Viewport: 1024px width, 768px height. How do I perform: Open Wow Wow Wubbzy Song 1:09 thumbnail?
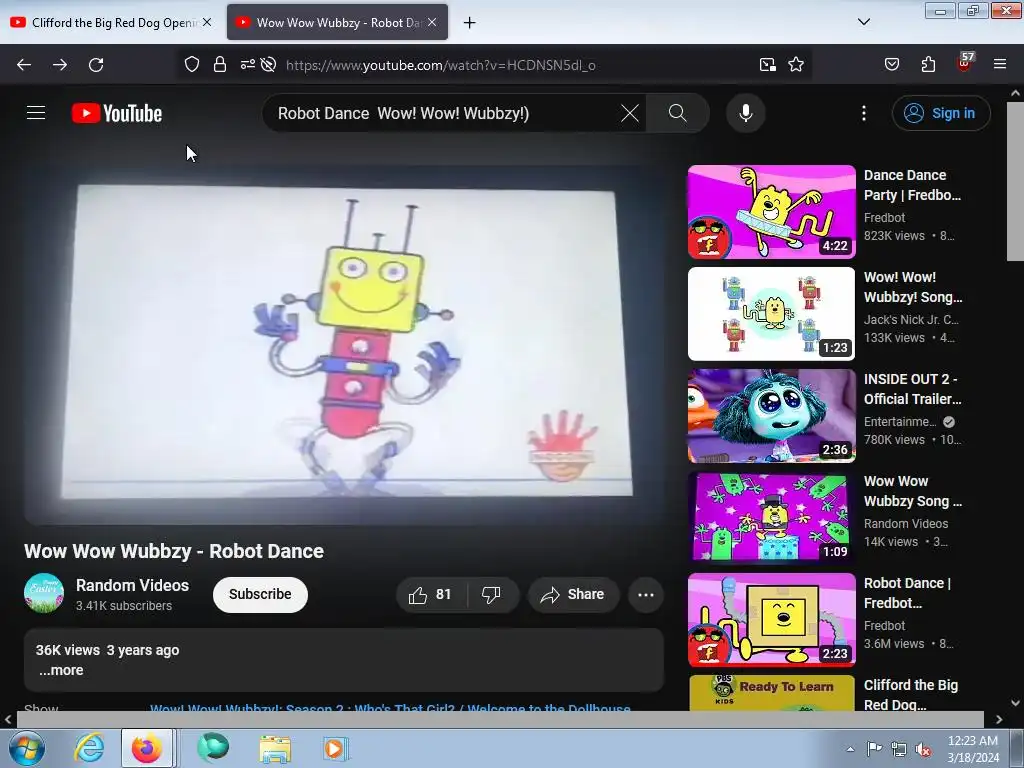771,517
